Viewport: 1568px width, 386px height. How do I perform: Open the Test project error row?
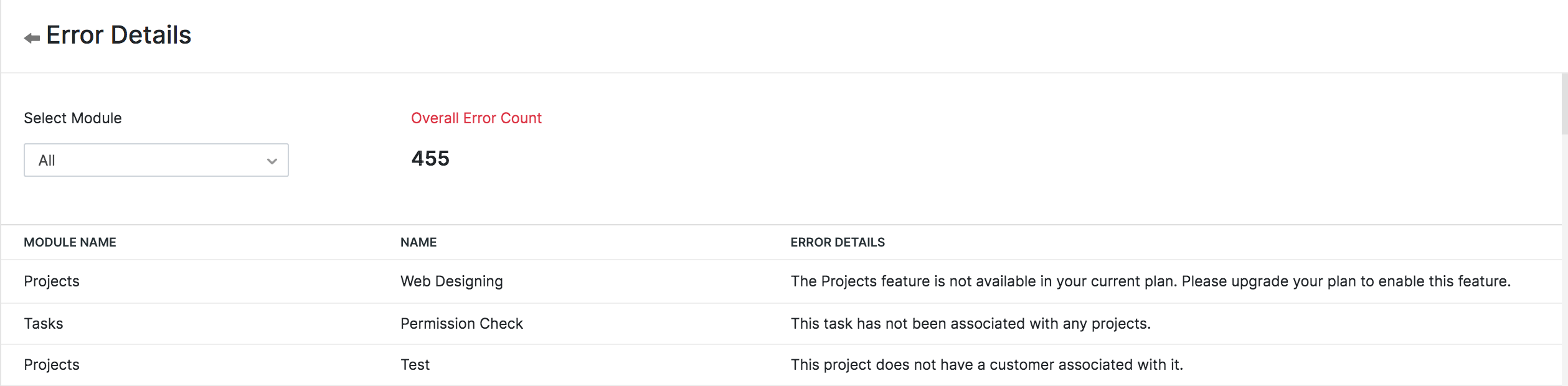[x=415, y=364]
